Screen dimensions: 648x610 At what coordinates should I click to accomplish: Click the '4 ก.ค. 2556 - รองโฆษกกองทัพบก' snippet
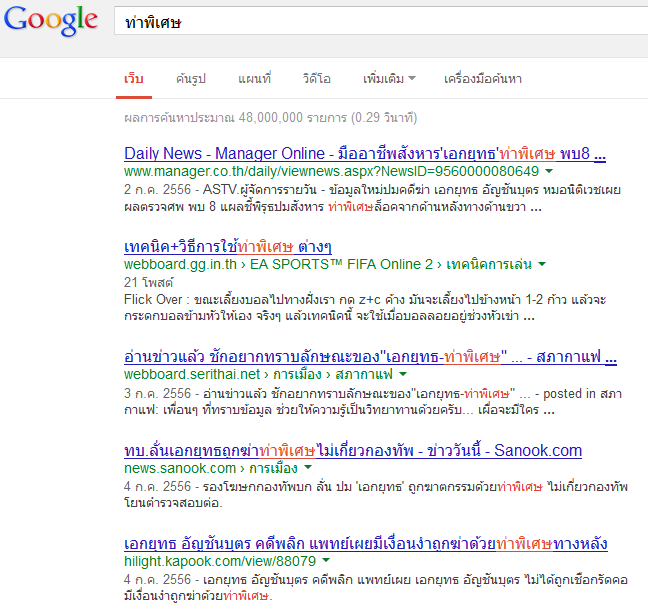(376, 494)
